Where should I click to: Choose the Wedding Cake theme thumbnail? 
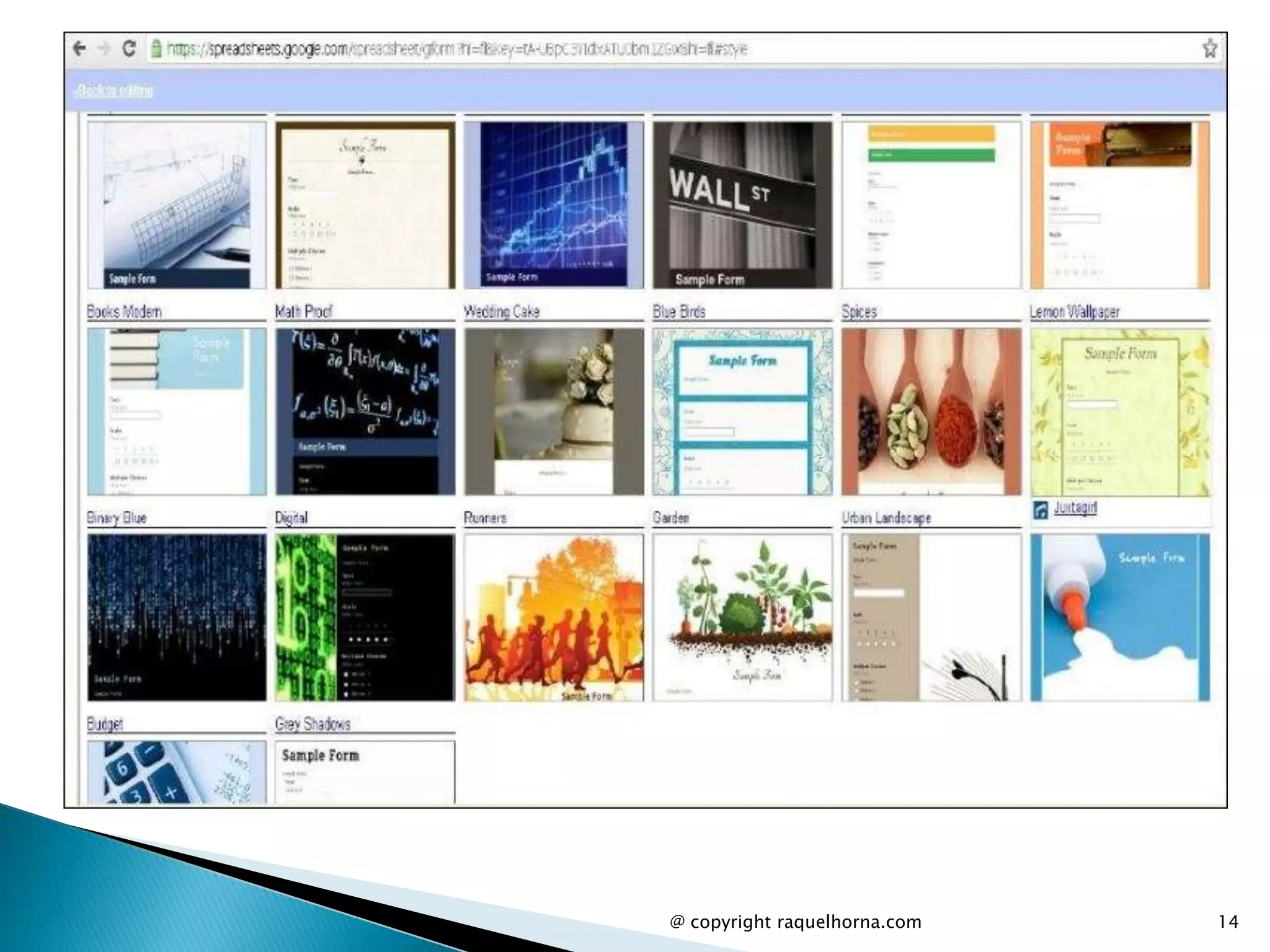click(x=554, y=412)
